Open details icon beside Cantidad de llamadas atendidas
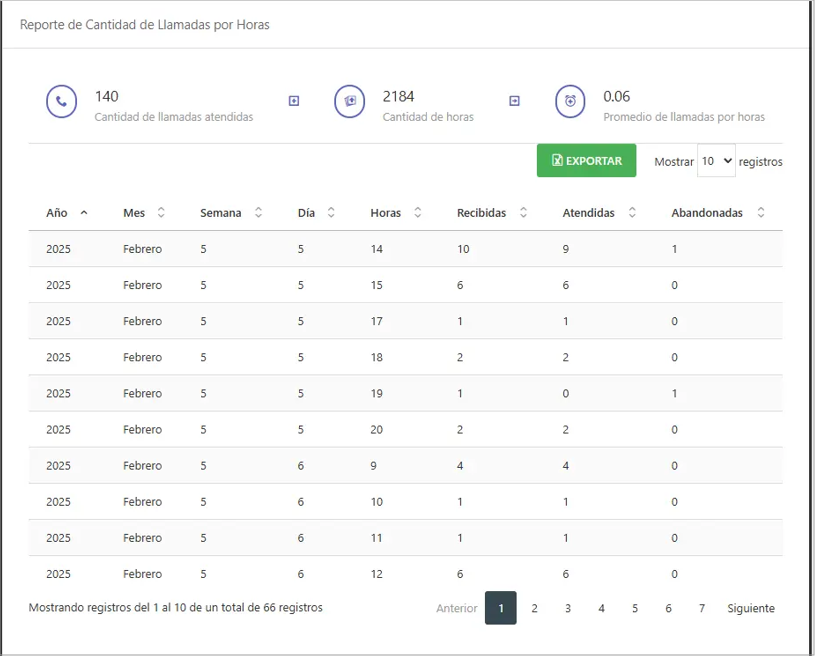 tap(293, 101)
